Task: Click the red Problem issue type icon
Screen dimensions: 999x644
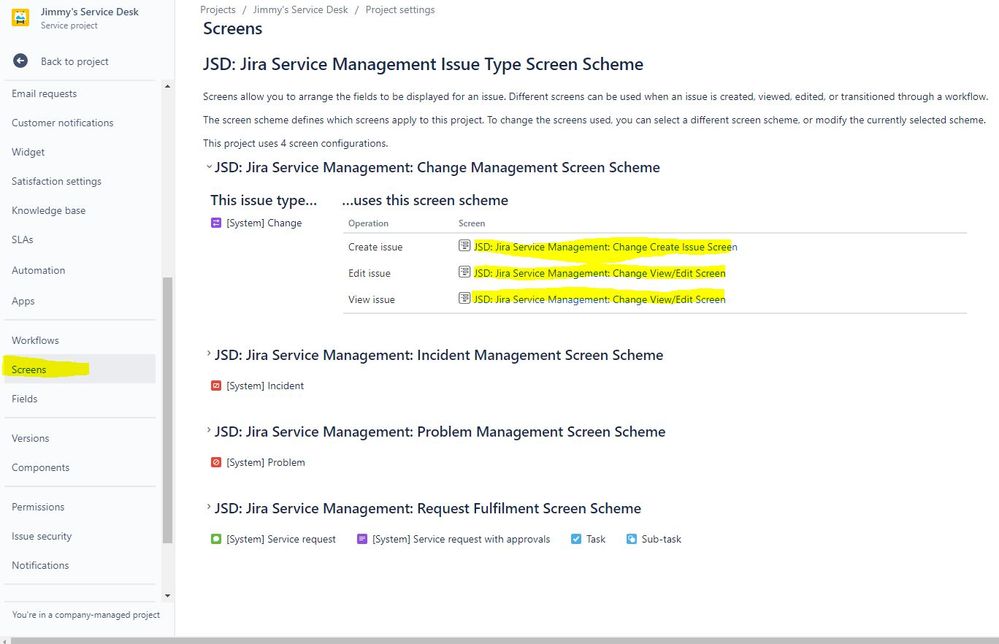Action: (x=216, y=462)
